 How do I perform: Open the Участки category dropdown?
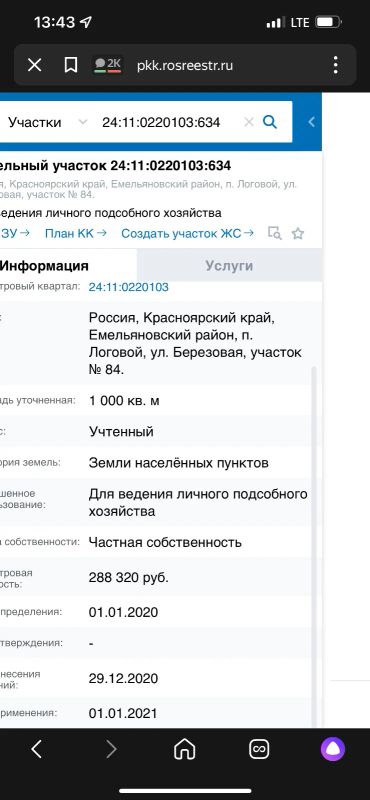click(x=47, y=122)
